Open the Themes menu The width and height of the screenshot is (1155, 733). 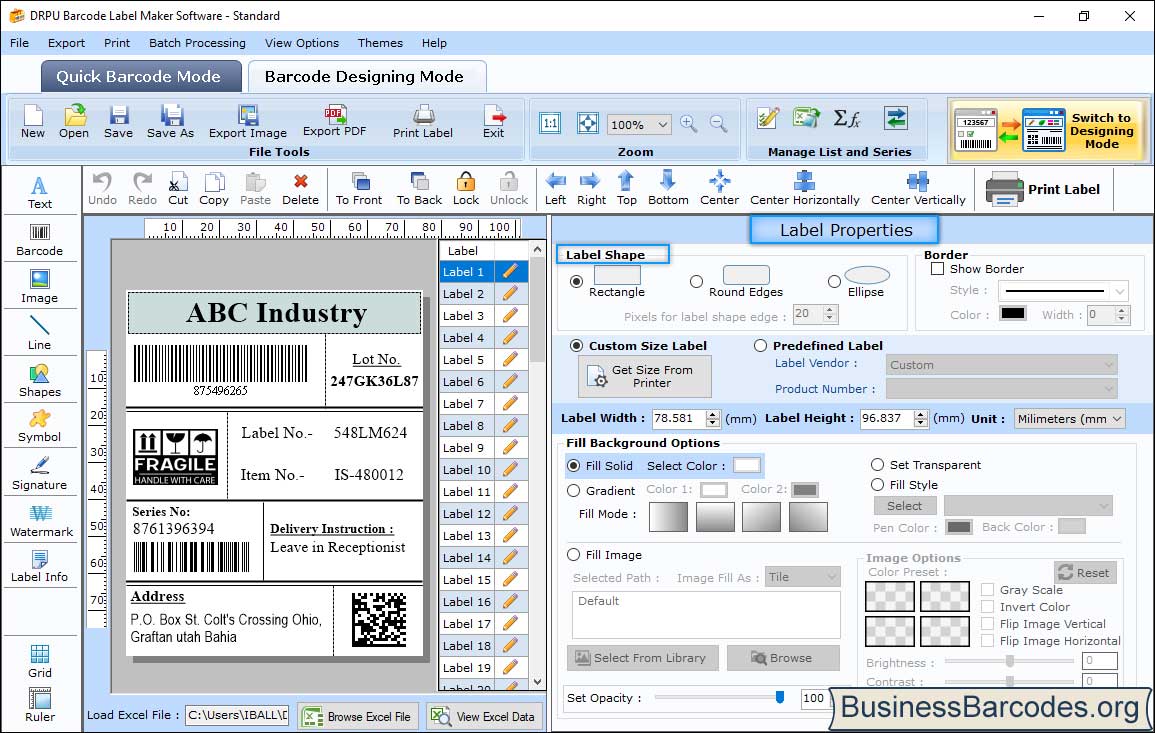click(x=380, y=43)
